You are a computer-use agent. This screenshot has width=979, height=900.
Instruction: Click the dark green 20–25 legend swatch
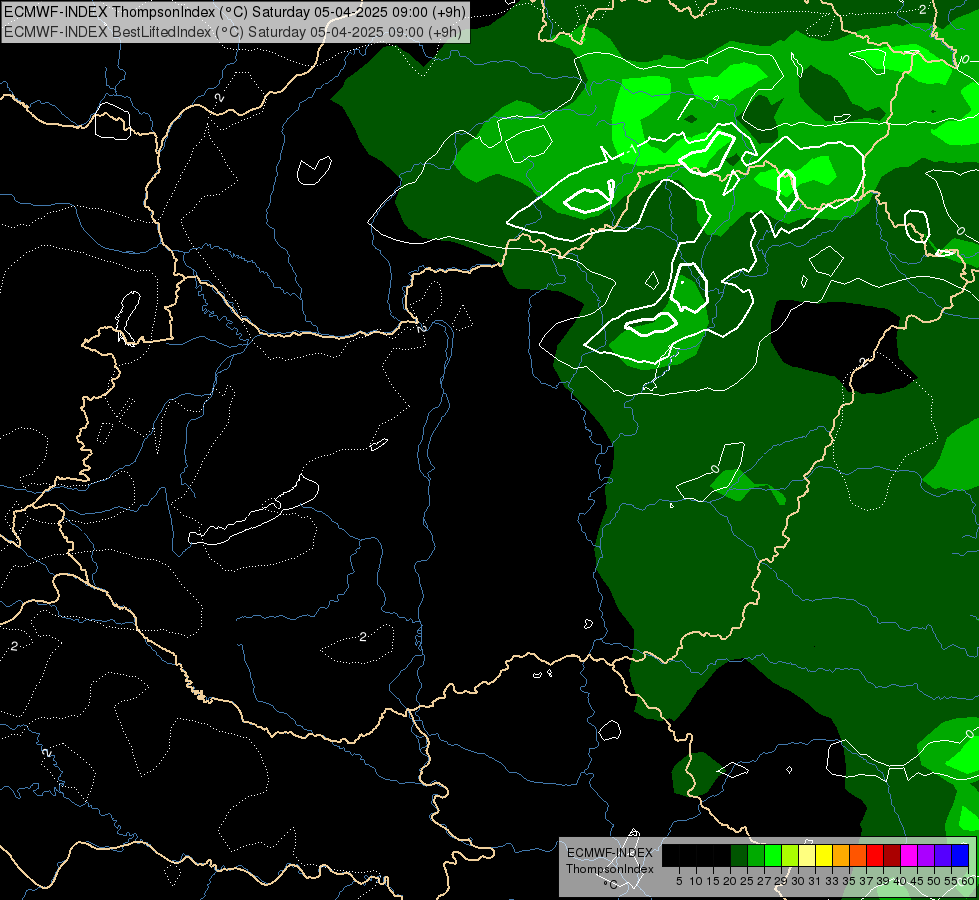(x=739, y=855)
